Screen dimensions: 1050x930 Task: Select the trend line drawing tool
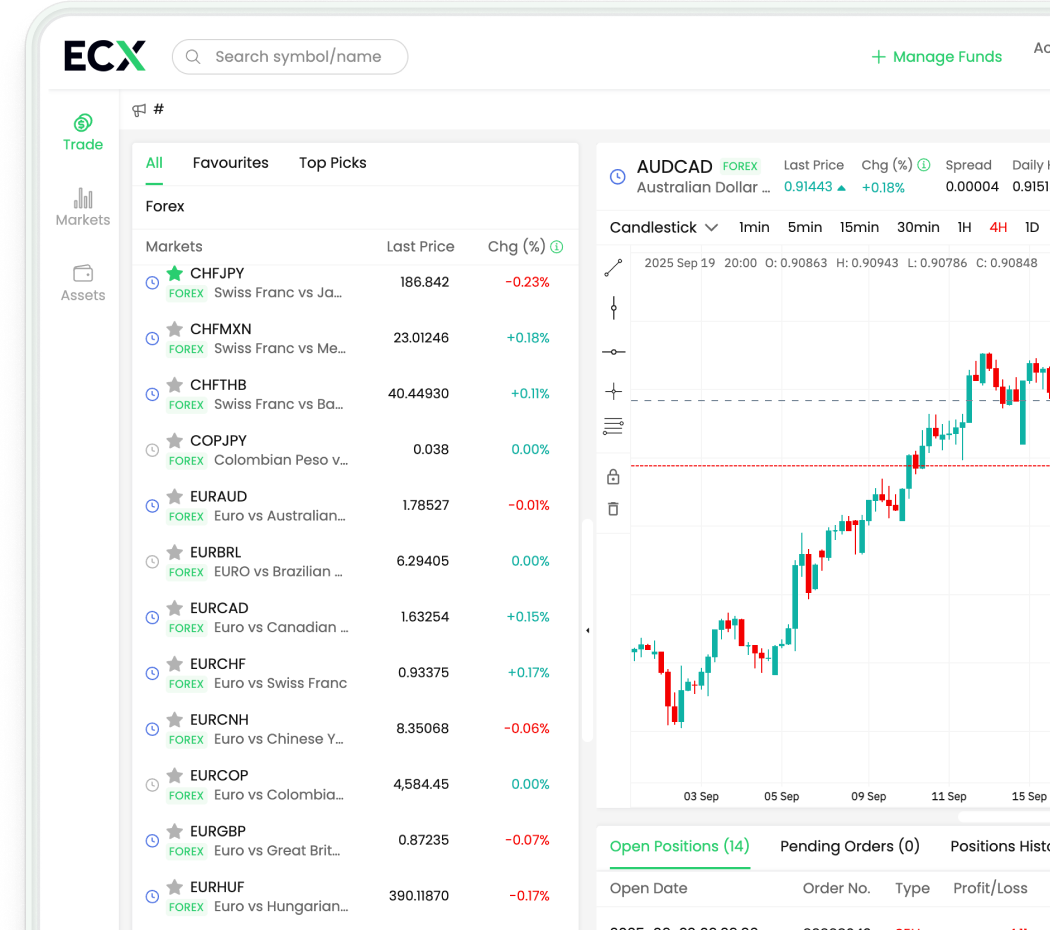tap(613, 267)
